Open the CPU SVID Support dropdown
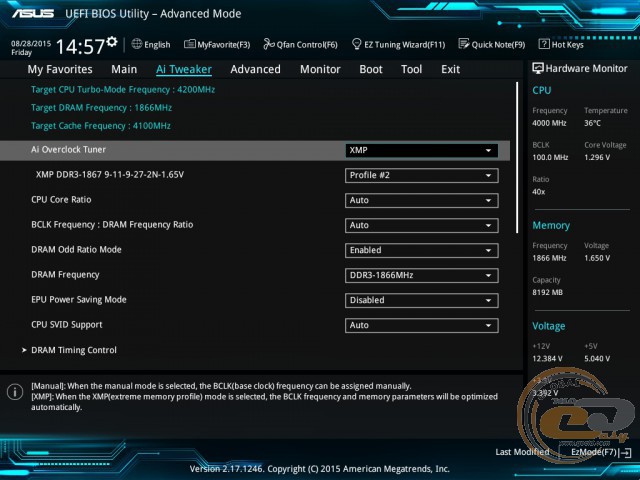The image size is (640, 480). (422, 325)
